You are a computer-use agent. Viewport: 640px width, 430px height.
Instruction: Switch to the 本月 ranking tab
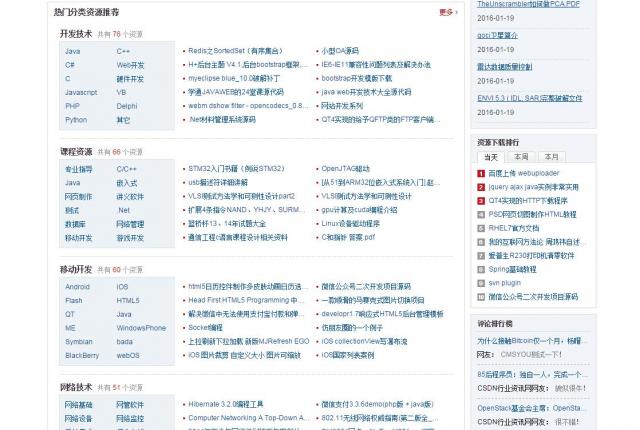coord(551,157)
